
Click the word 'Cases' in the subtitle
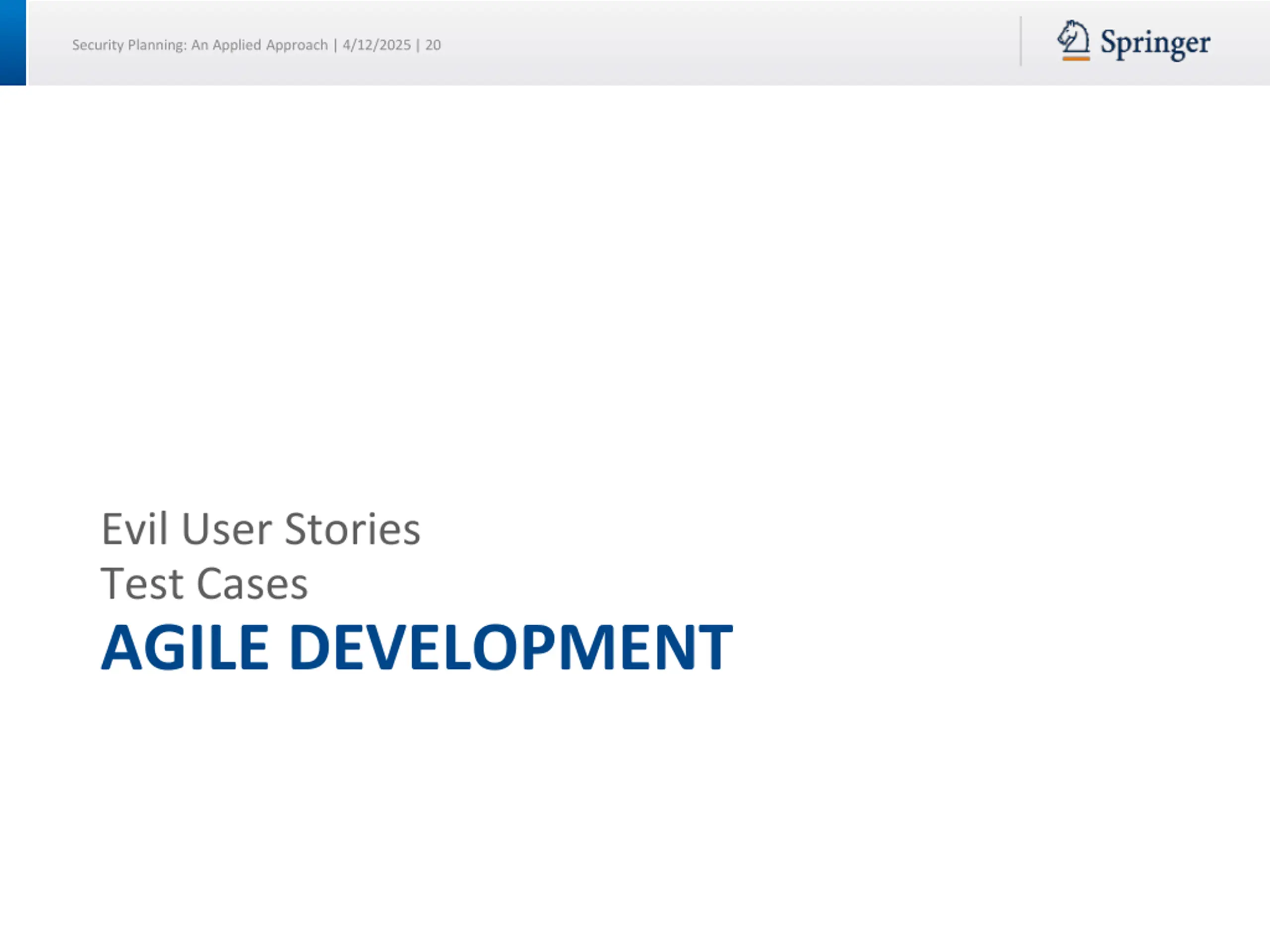pyautogui.click(x=252, y=584)
